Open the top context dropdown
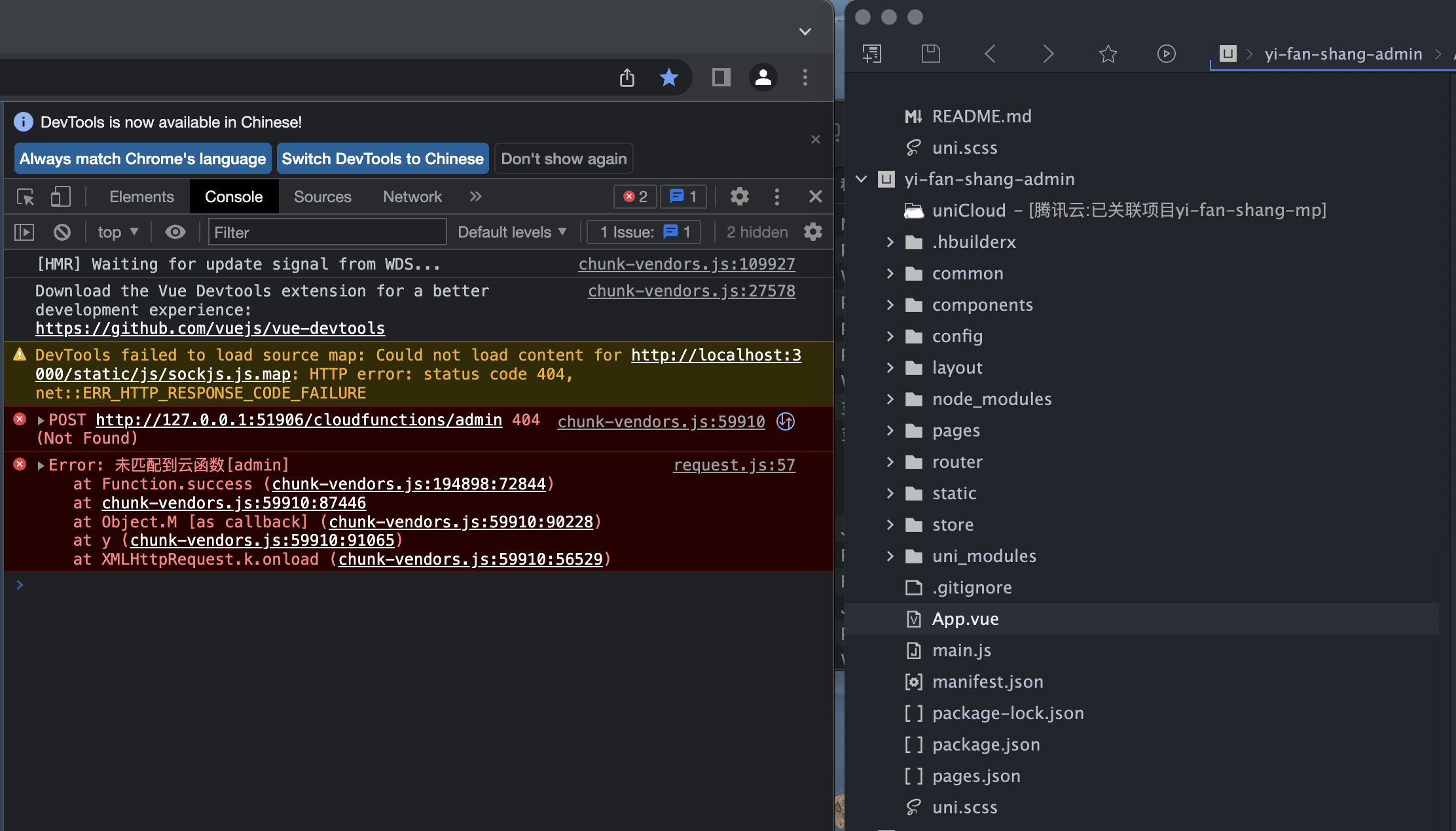1456x831 pixels. [x=118, y=232]
